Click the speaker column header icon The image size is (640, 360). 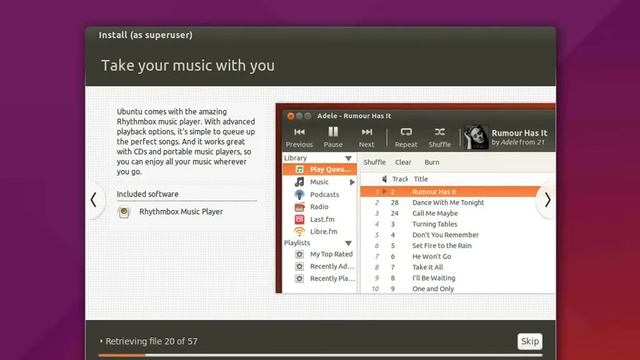384,179
